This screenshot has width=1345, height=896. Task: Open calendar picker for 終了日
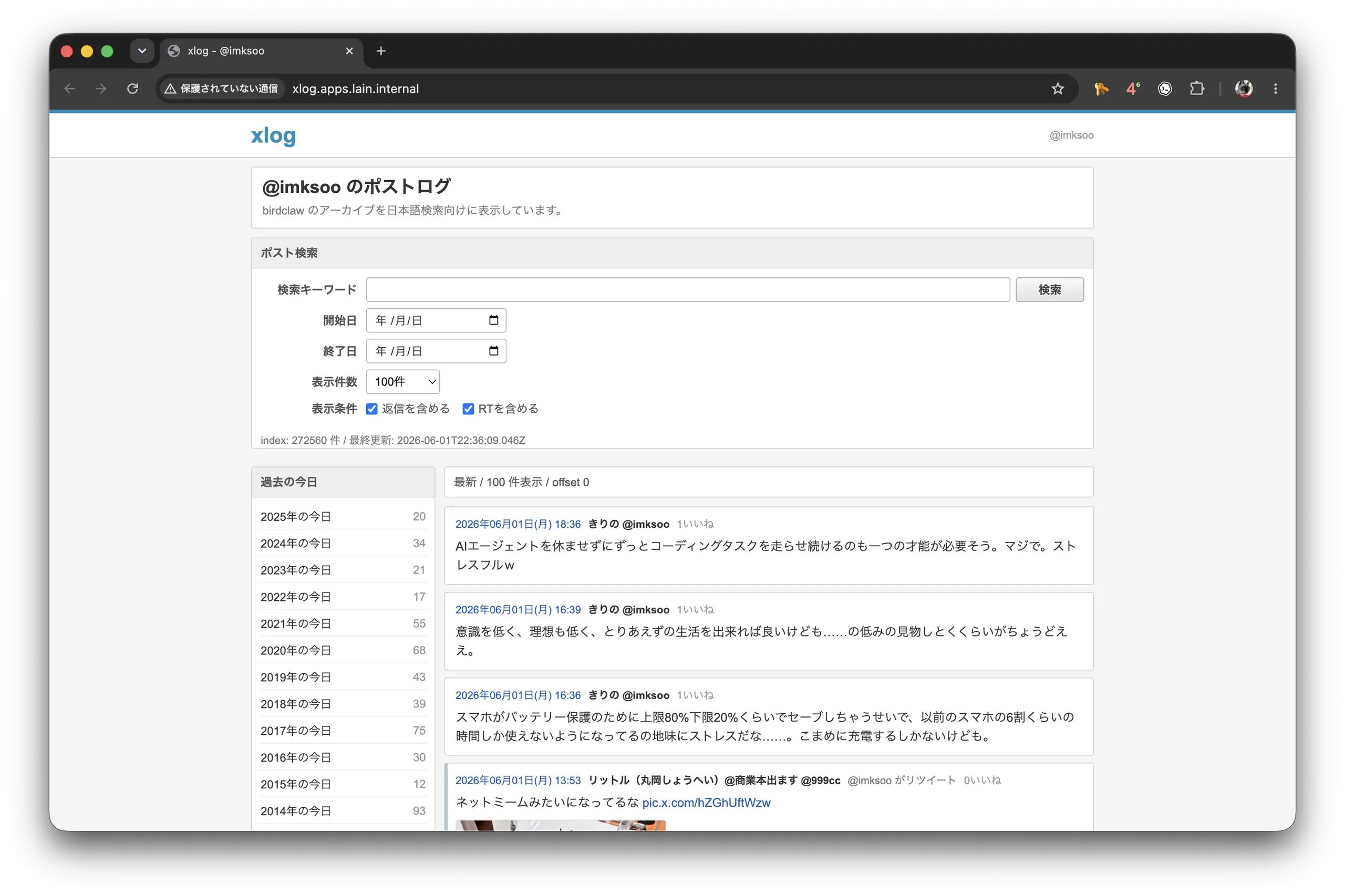pyautogui.click(x=493, y=351)
